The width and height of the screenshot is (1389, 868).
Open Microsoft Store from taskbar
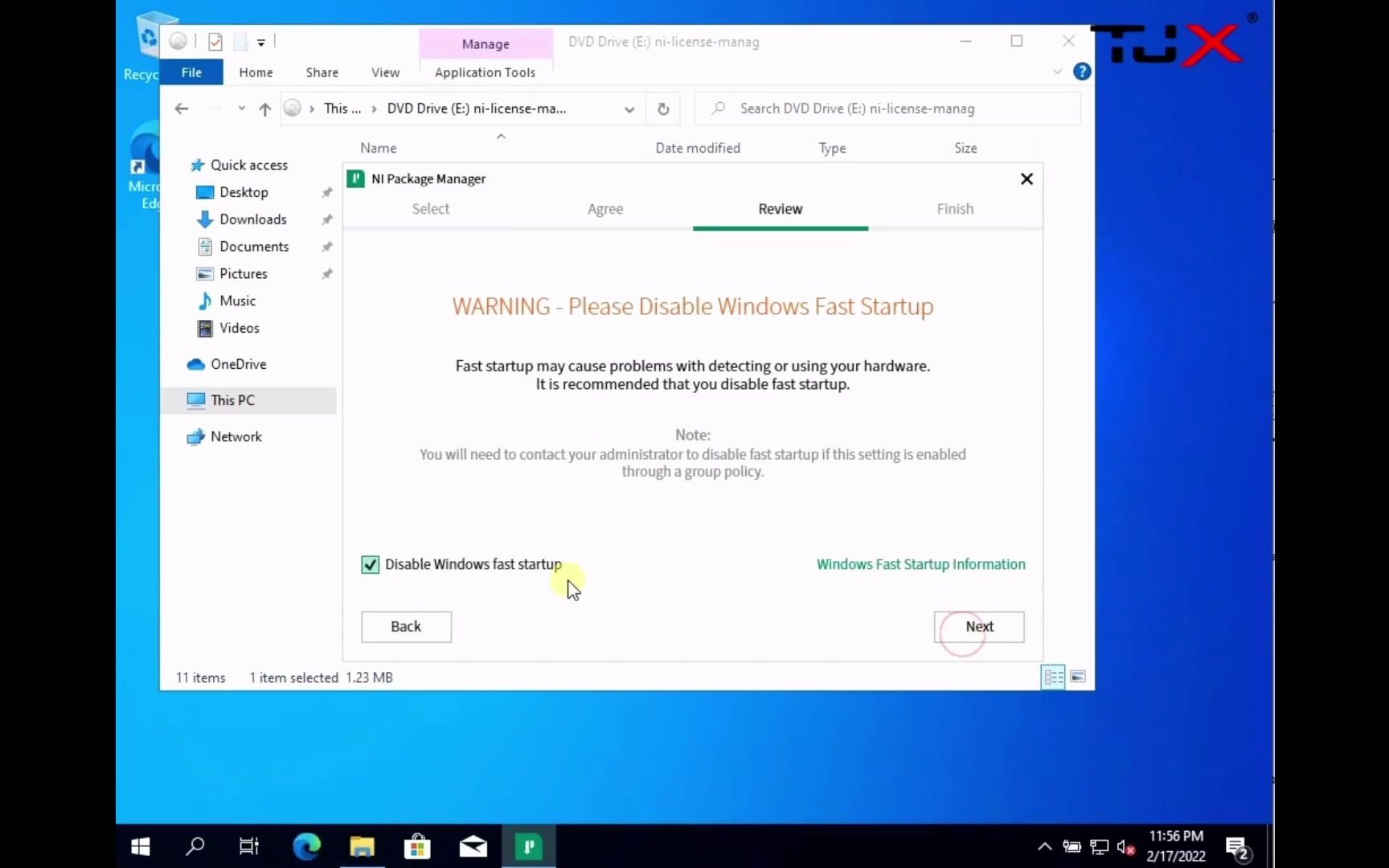417,846
